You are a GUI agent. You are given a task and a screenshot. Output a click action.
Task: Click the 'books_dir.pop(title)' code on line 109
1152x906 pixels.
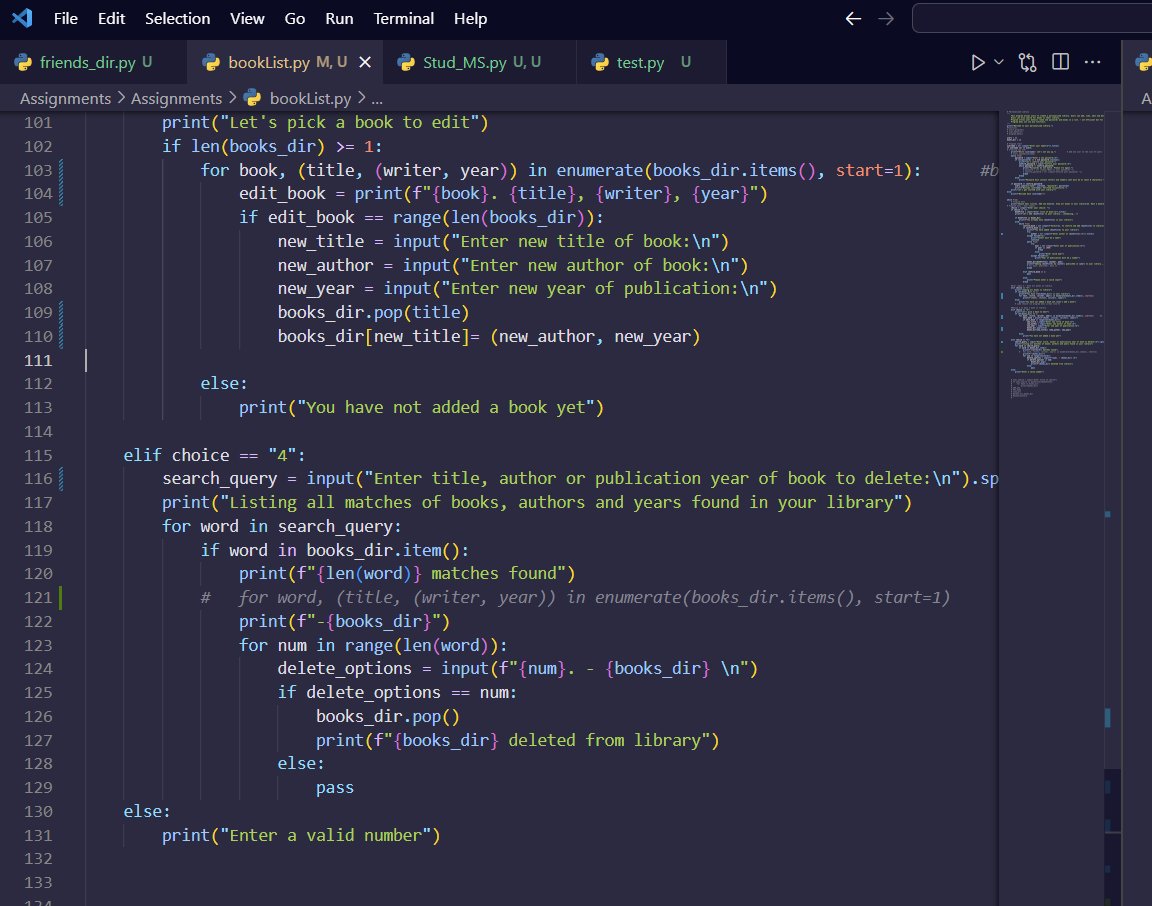[373, 312]
